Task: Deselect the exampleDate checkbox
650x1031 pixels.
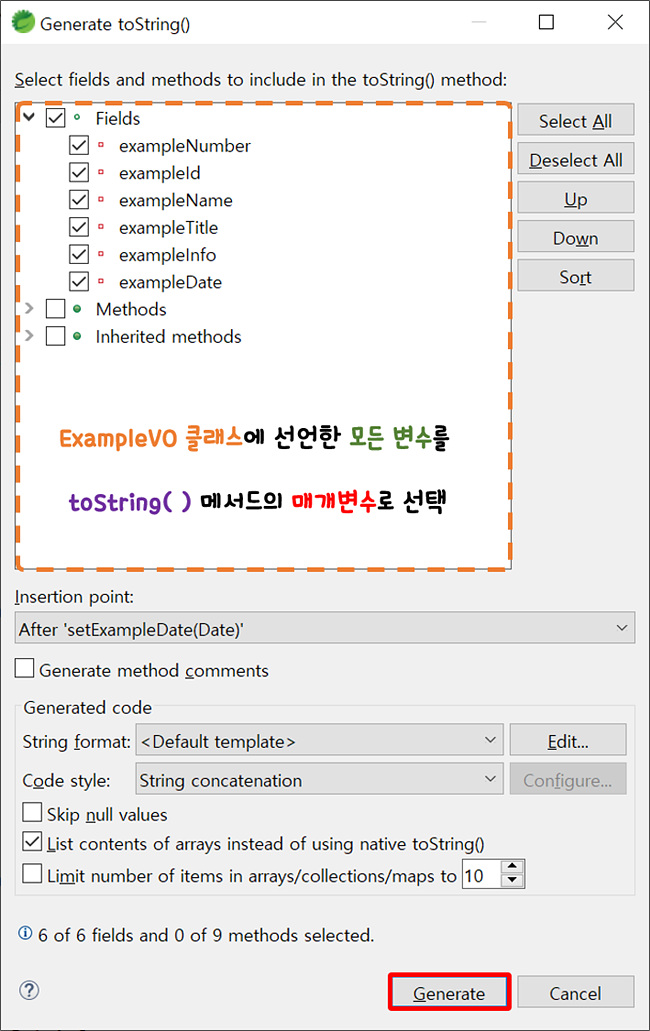Action: click(79, 281)
